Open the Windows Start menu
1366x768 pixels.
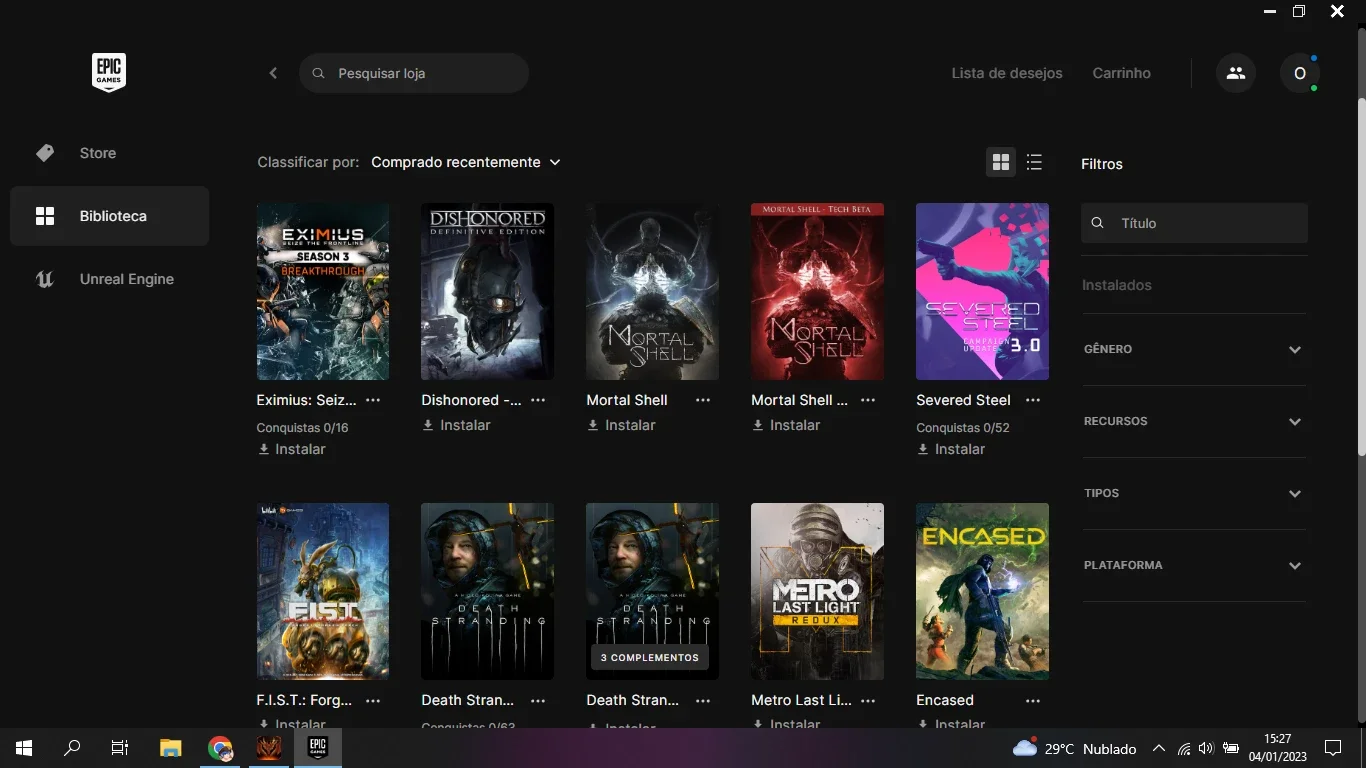(x=24, y=748)
